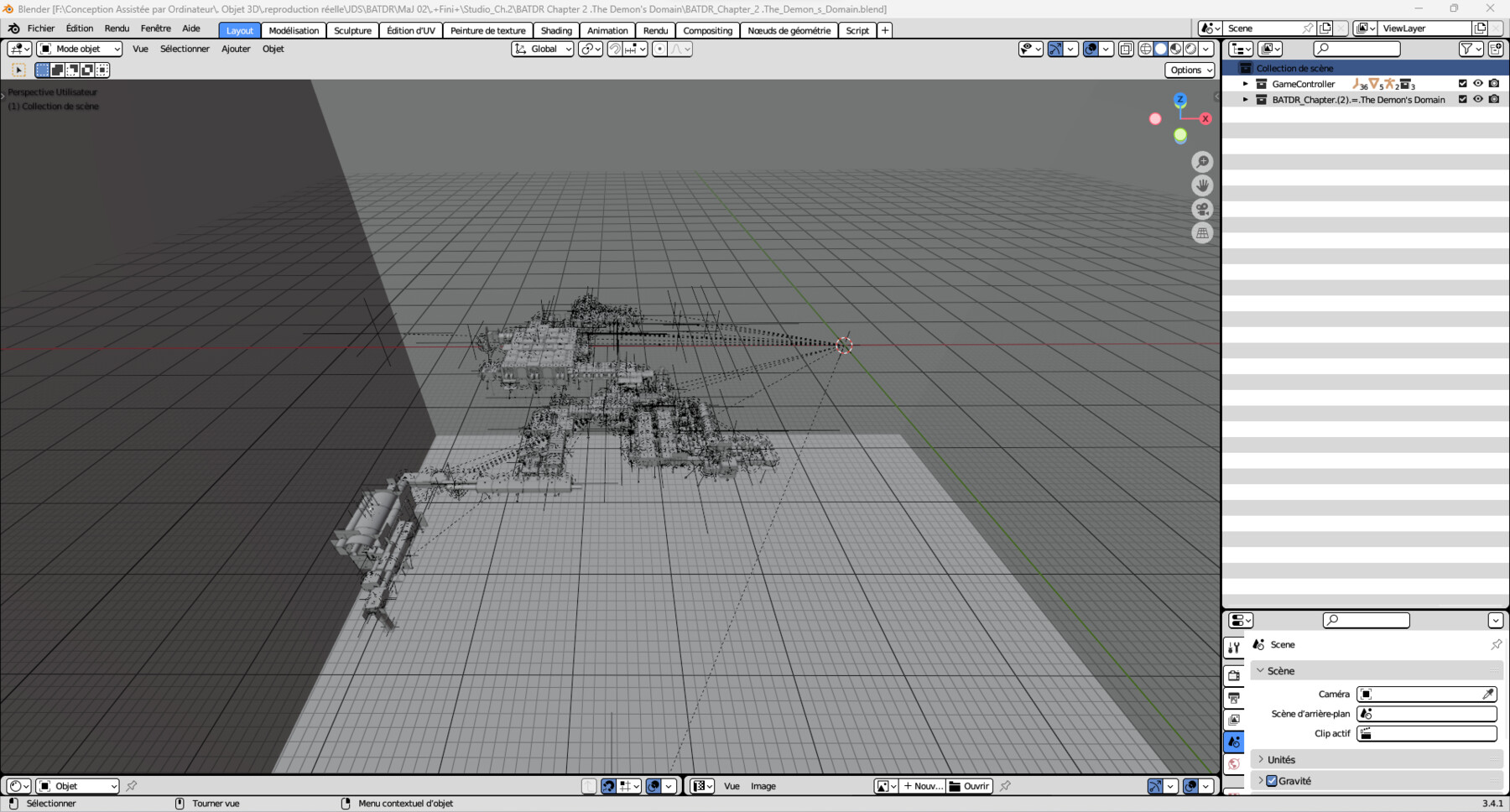Click the pin icon in image editor header
The width and height of the screenshot is (1510, 812).
[x=1005, y=786]
